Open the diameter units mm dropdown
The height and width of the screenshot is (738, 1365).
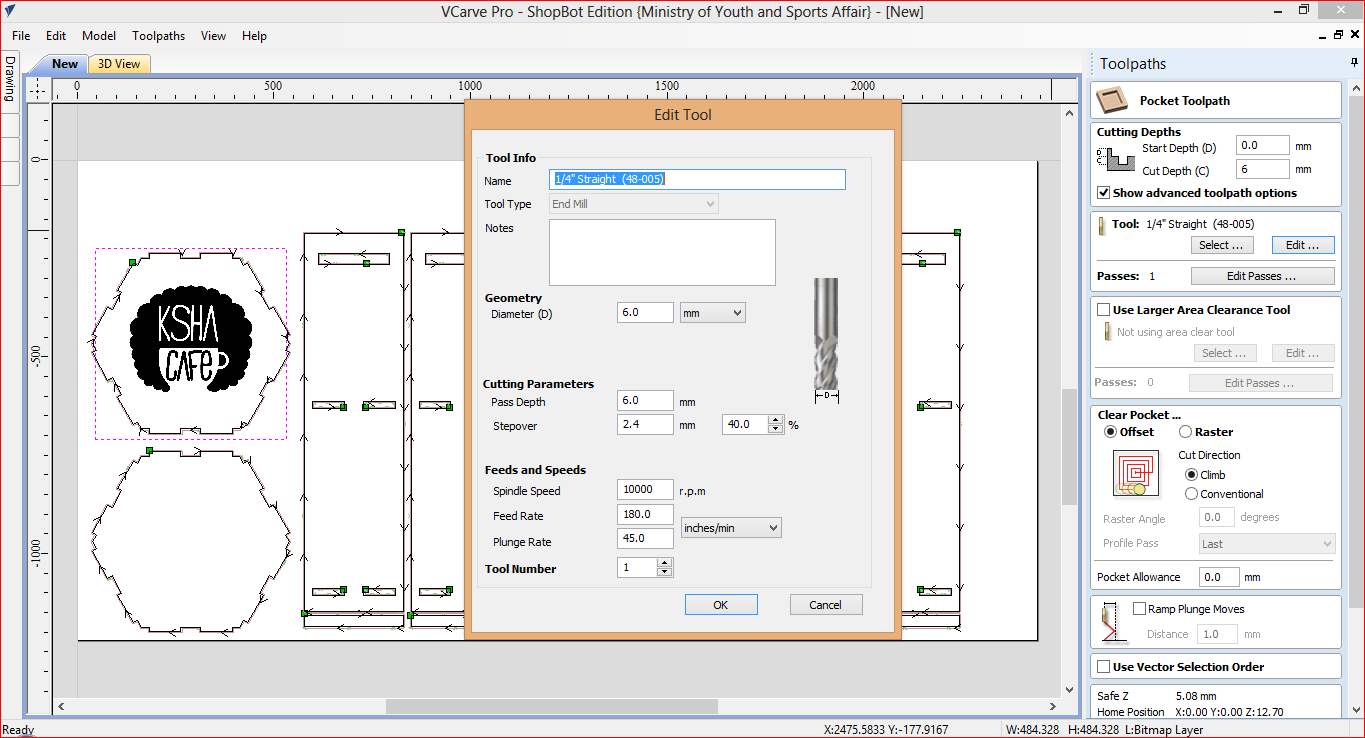[x=712, y=313]
